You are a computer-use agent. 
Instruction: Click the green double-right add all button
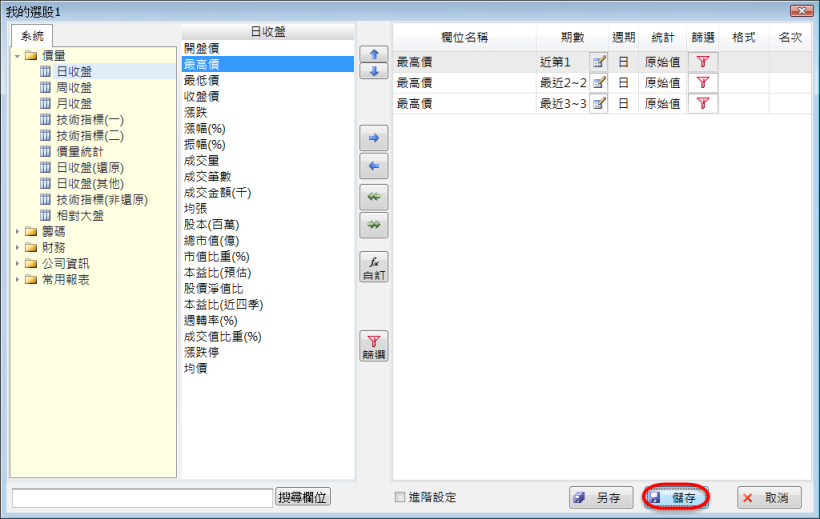coord(373,225)
